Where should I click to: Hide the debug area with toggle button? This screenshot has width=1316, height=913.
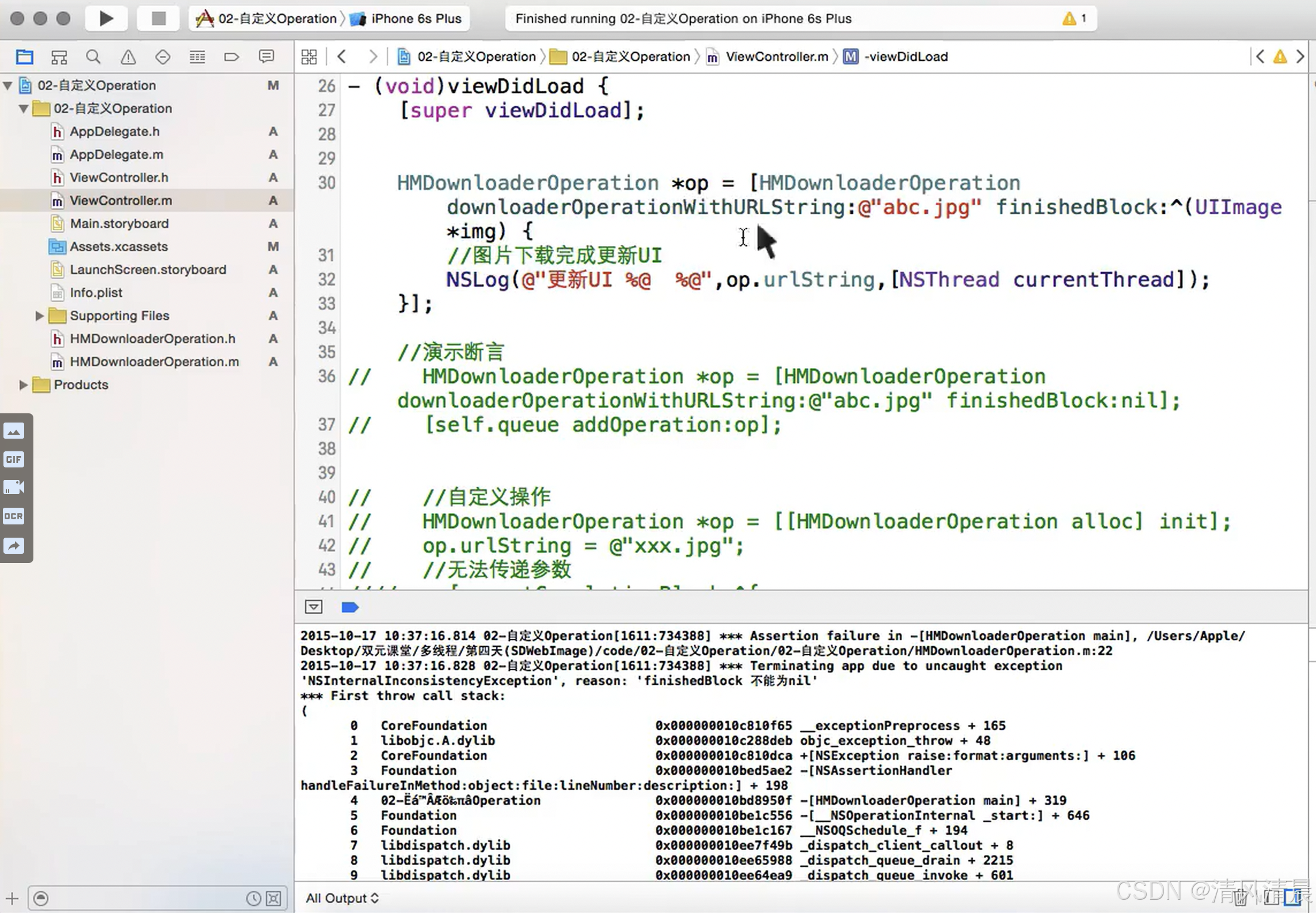[314, 607]
